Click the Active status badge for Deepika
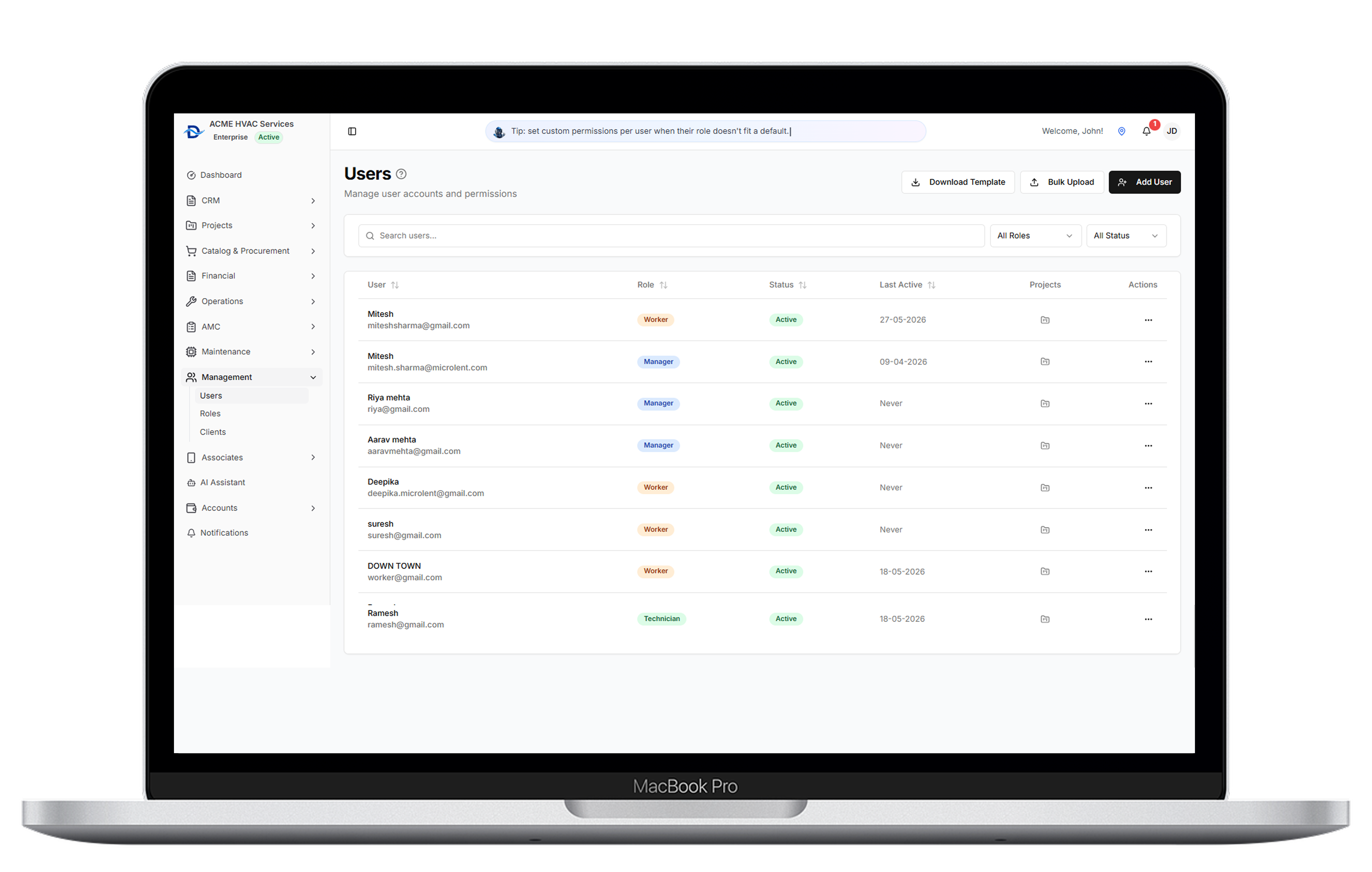This screenshot has width=1372, height=872. click(x=786, y=487)
